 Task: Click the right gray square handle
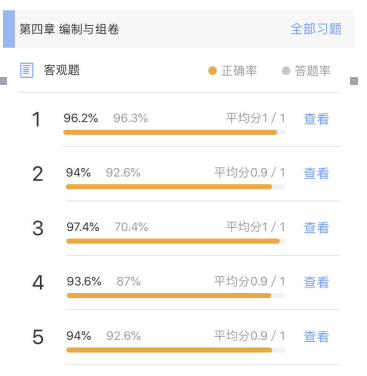pyautogui.click(x=354, y=81)
